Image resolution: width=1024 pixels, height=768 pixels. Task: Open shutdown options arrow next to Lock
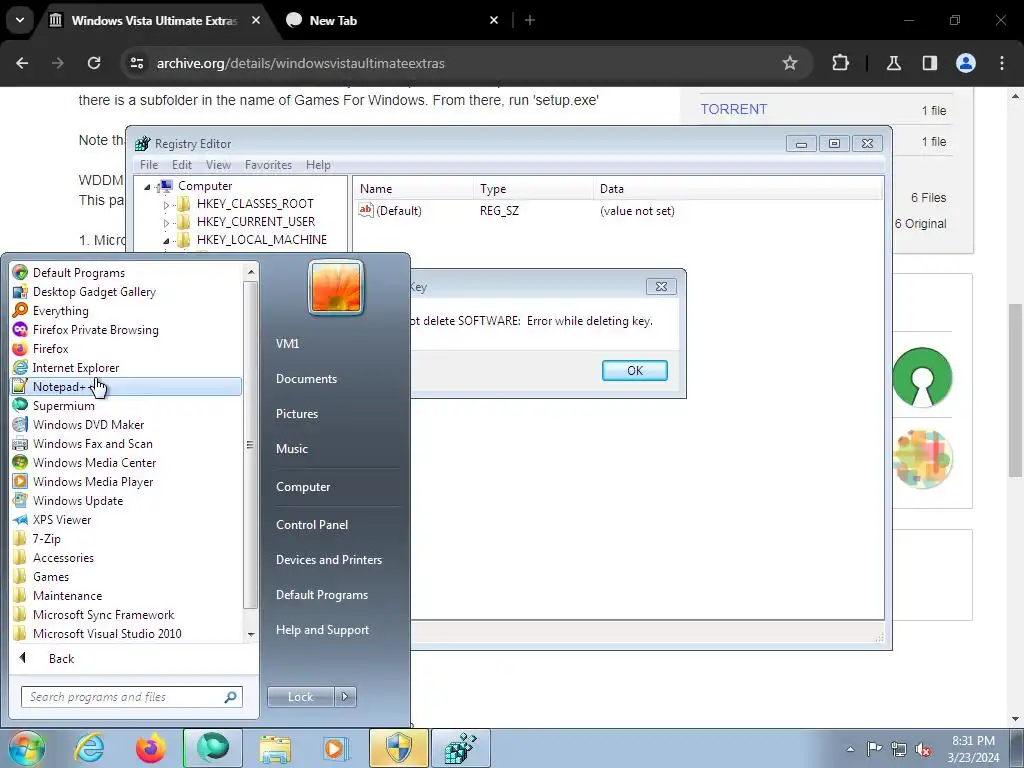click(345, 697)
